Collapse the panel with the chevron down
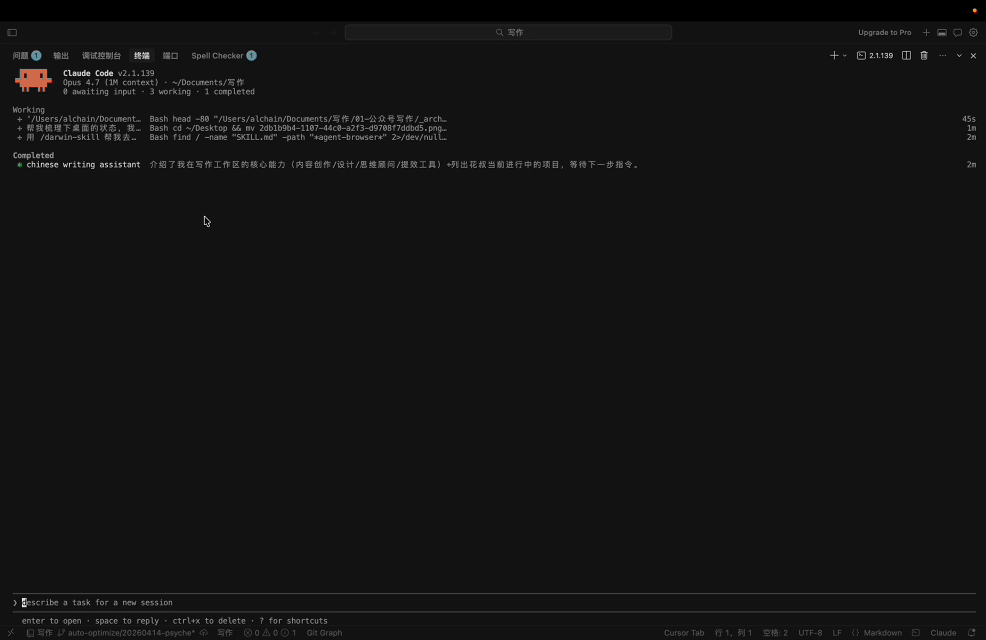 point(959,56)
